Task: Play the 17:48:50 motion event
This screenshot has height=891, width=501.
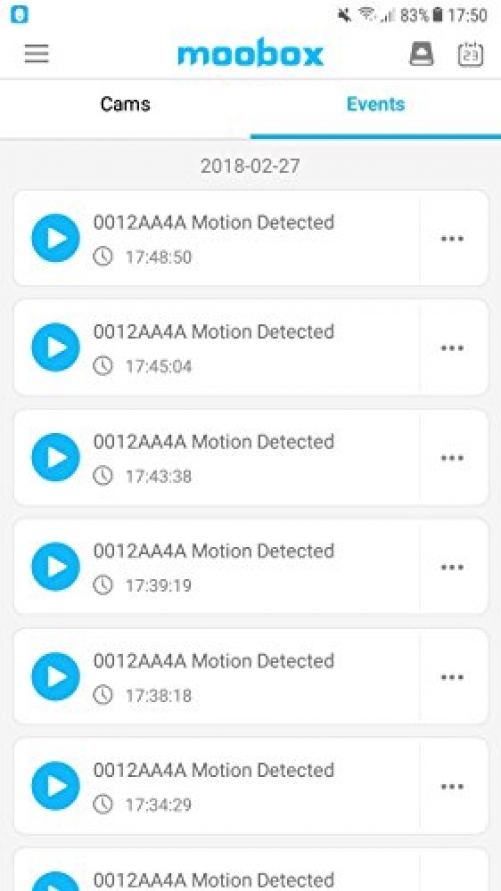Action: 56,239
